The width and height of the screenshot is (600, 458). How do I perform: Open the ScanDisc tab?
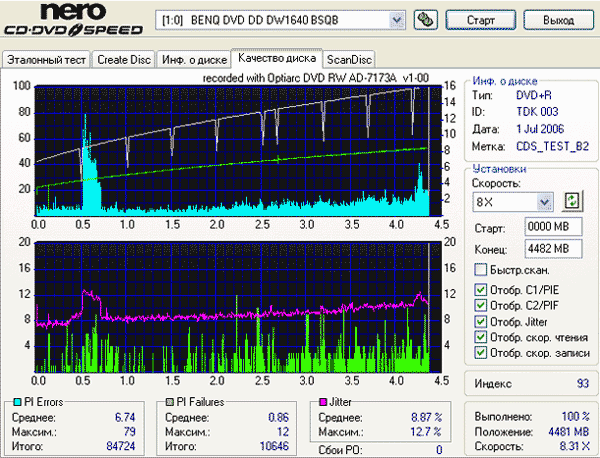(x=349, y=60)
